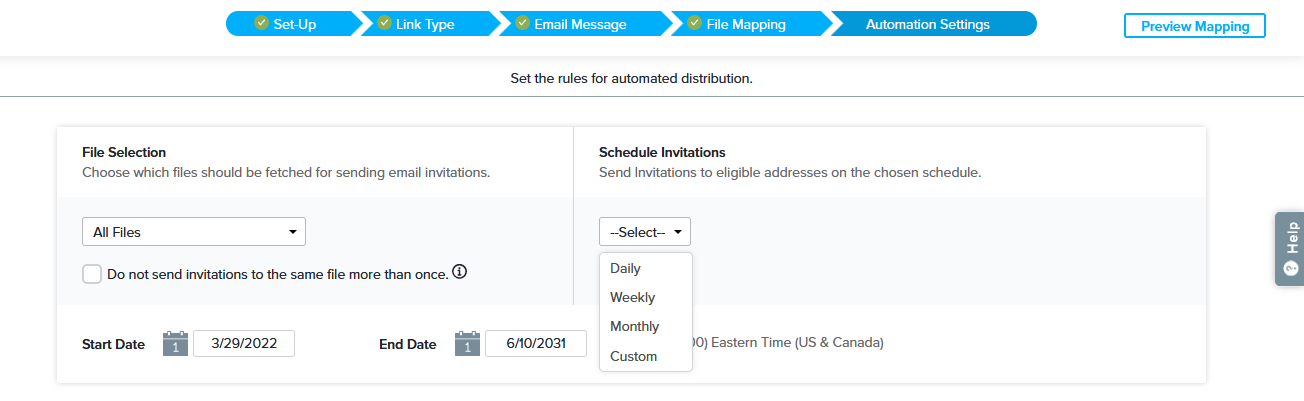
Task: Click the Email Message checkmark icon
Action: point(522,23)
